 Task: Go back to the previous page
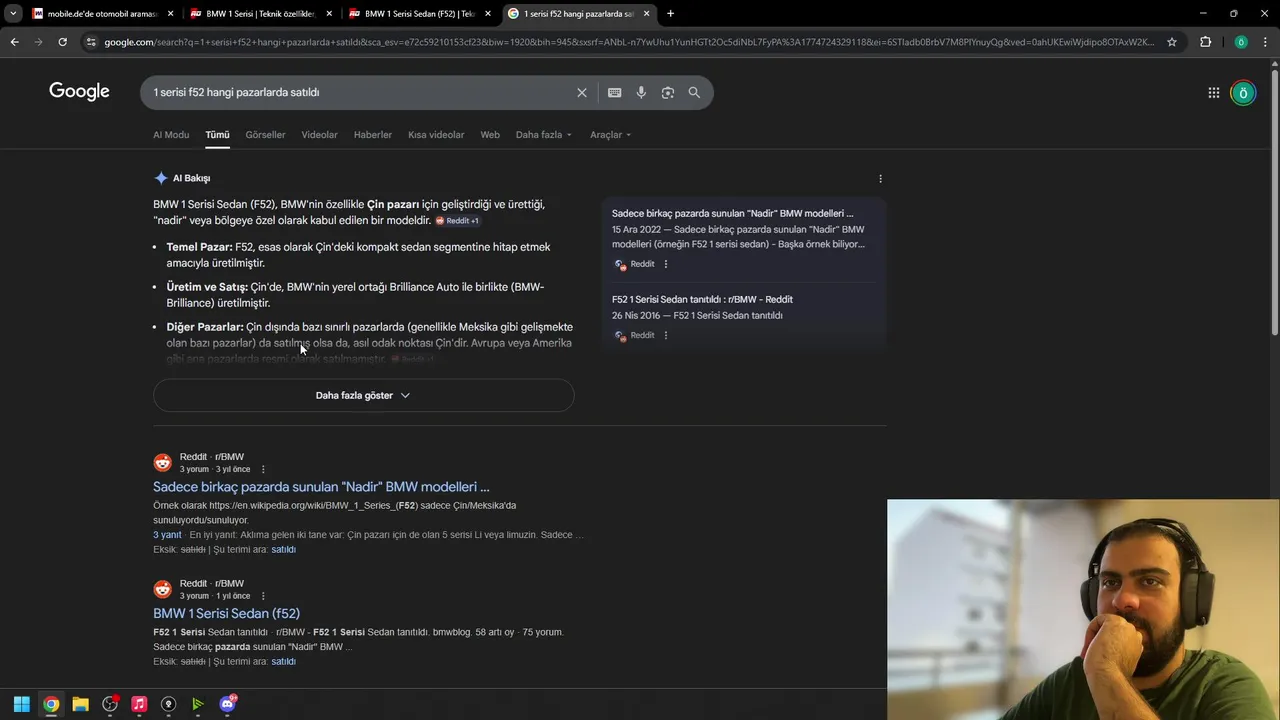coord(14,42)
